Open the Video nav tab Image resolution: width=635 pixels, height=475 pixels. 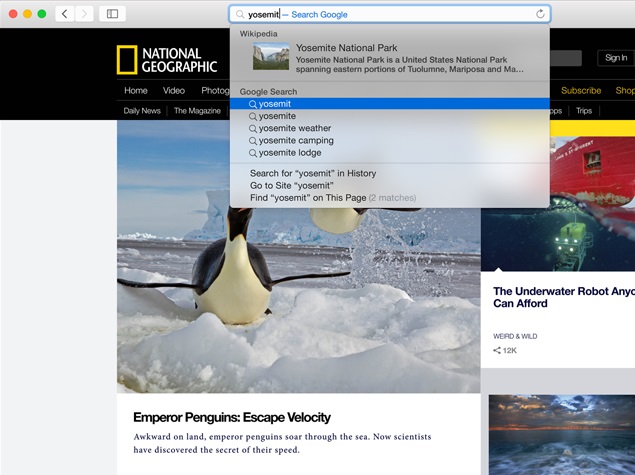[174, 91]
